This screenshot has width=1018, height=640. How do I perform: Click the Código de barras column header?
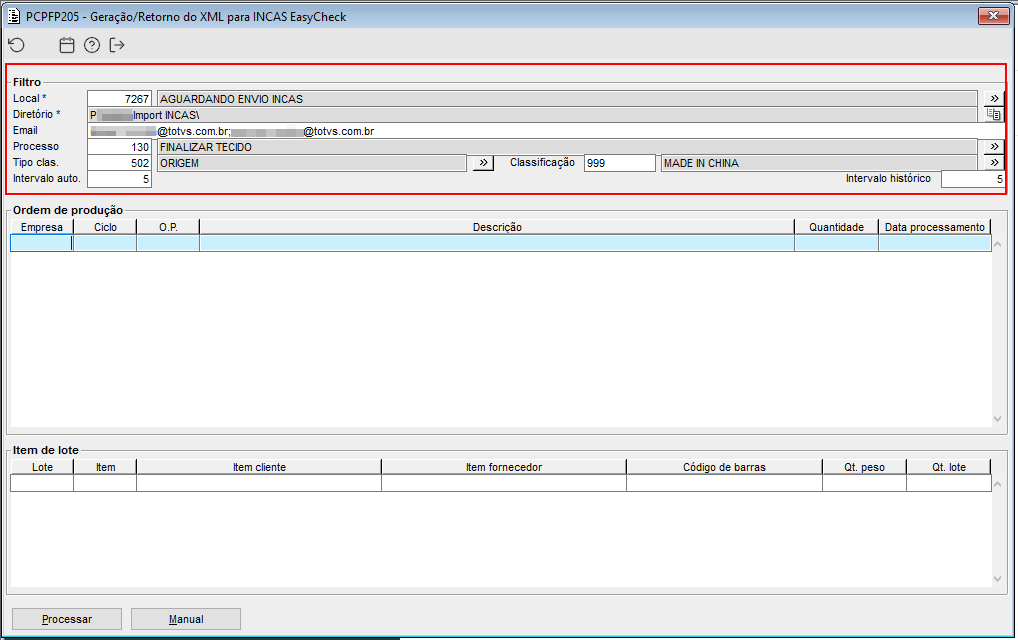coord(724,467)
